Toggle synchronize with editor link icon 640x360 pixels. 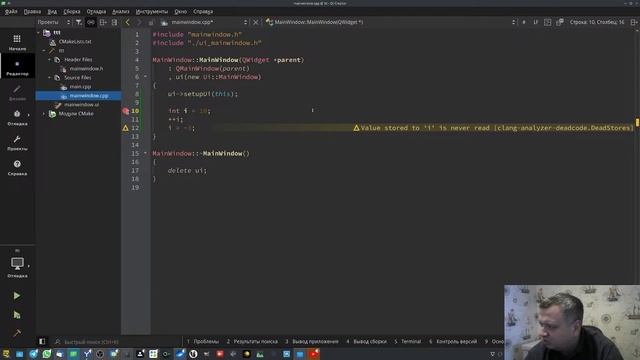point(91,22)
